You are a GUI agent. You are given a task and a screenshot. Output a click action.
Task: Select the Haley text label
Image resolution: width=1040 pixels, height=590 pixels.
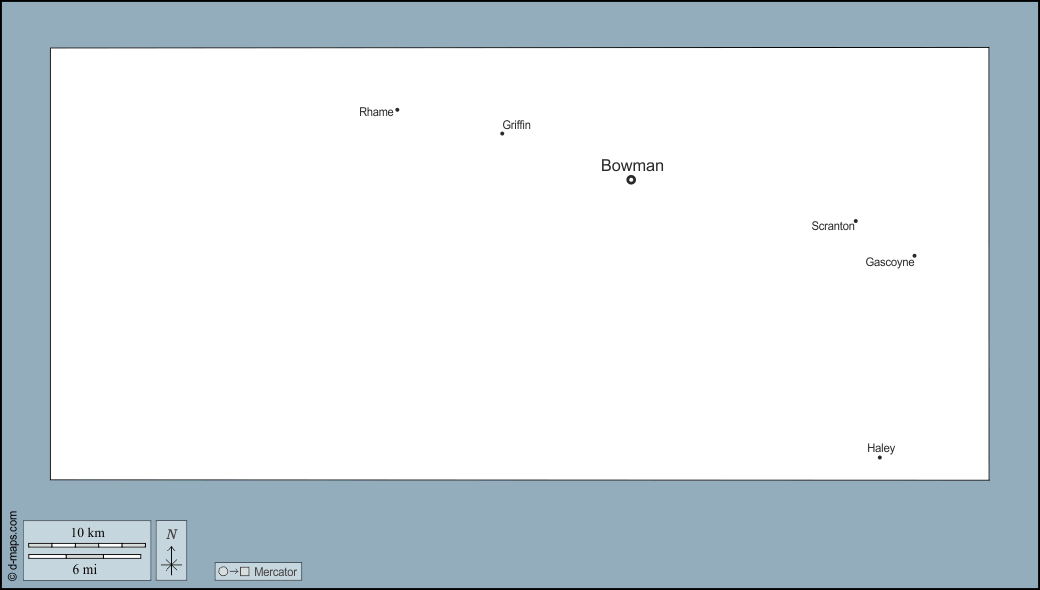click(881, 448)
